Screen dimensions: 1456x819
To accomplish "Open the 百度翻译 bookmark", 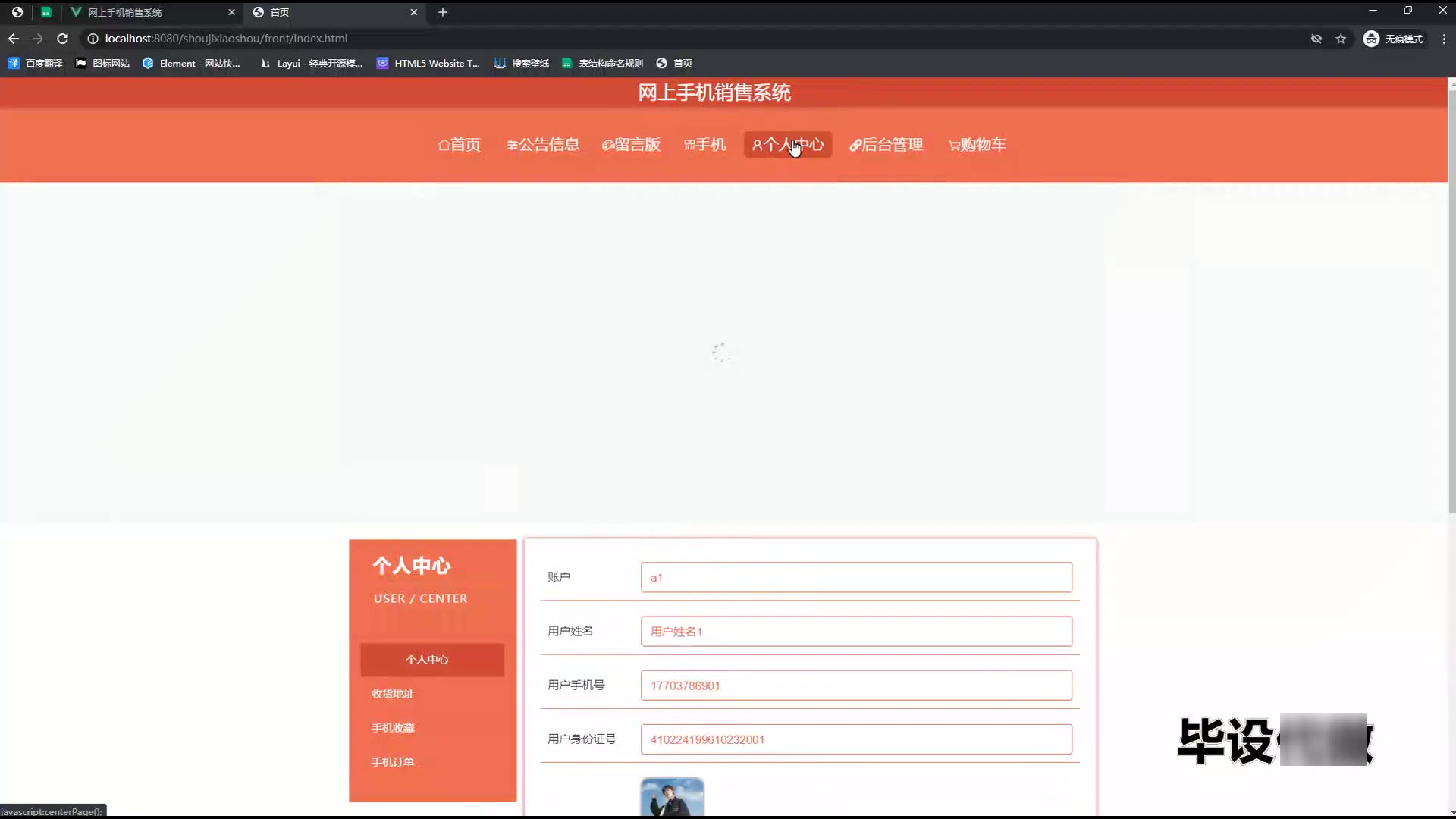I will (x=36, y=64).
